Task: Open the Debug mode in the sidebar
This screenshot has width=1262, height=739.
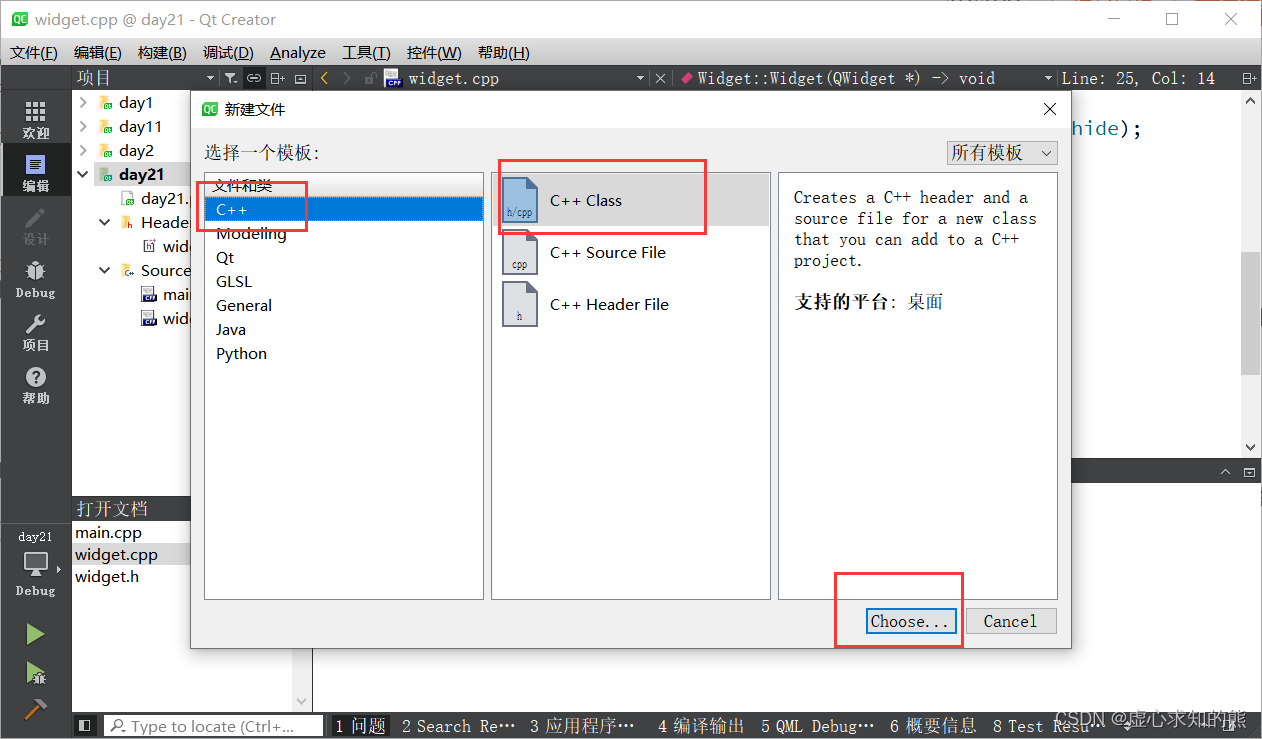Action: tap(35, 279)
